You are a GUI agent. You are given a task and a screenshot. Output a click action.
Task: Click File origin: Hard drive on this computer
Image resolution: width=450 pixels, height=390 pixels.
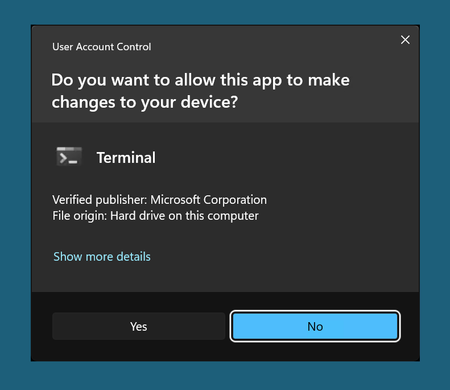click(x=155, y=216)
